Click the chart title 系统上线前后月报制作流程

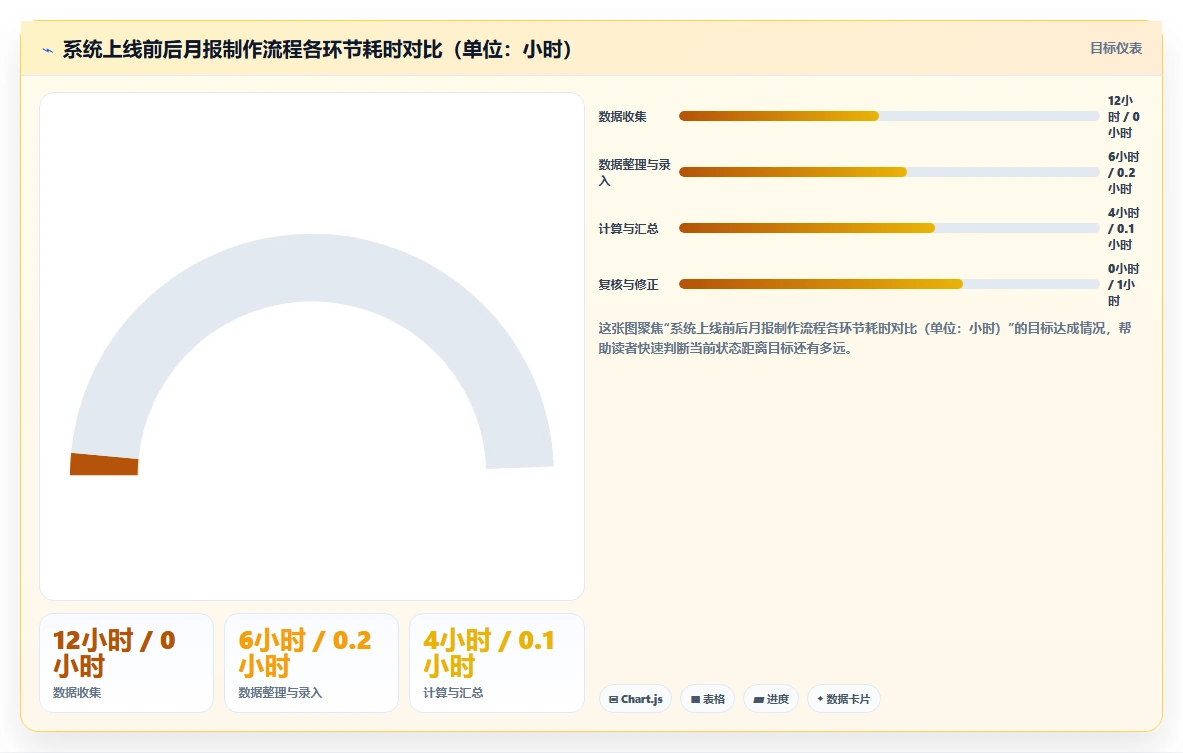point(317,49)
